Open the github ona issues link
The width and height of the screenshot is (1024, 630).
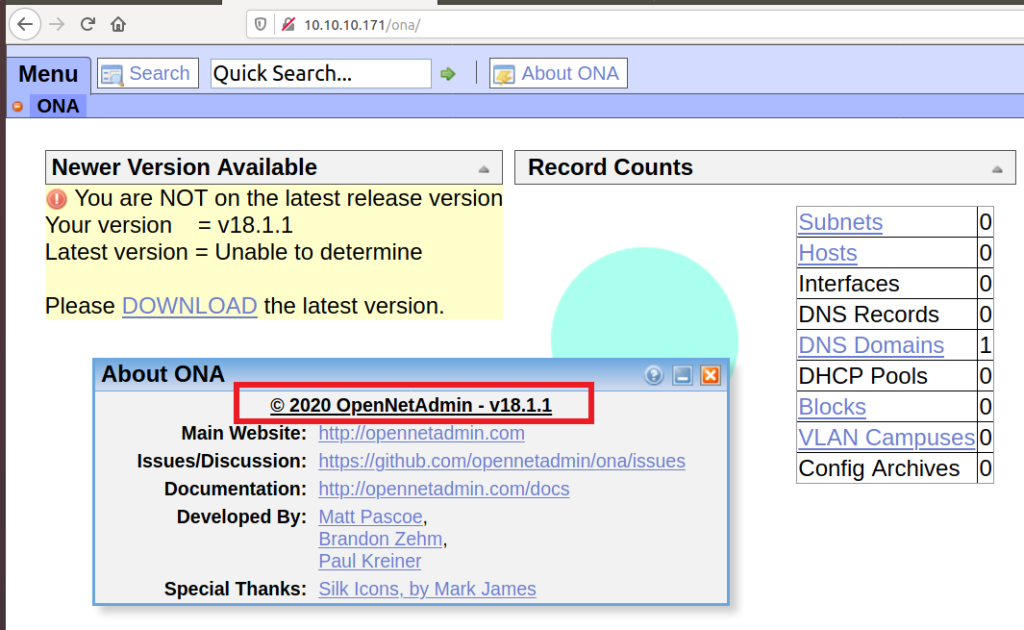click(502, 461)
